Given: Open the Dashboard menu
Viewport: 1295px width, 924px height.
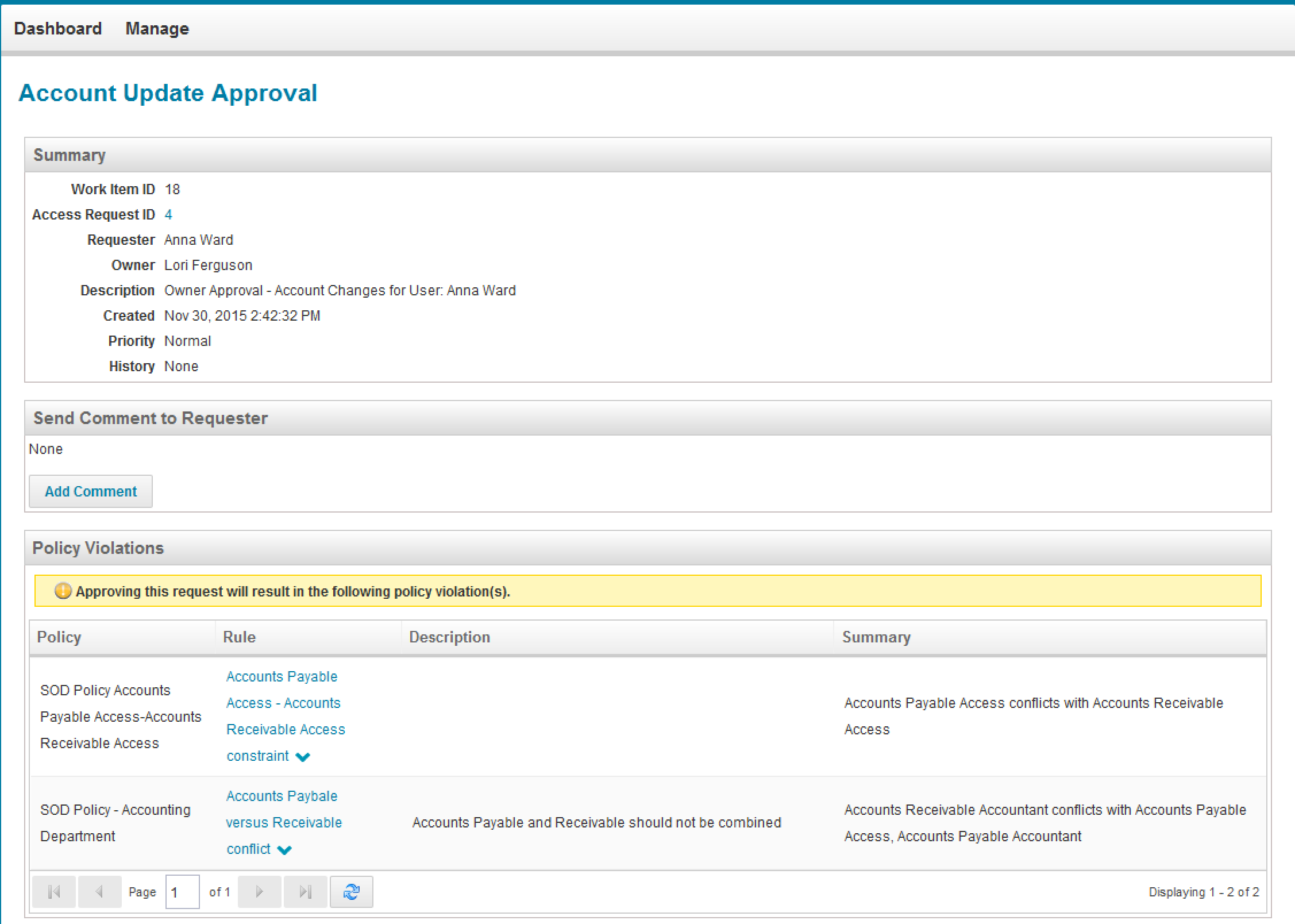Looking at the screenshot, I should point(58,28).
